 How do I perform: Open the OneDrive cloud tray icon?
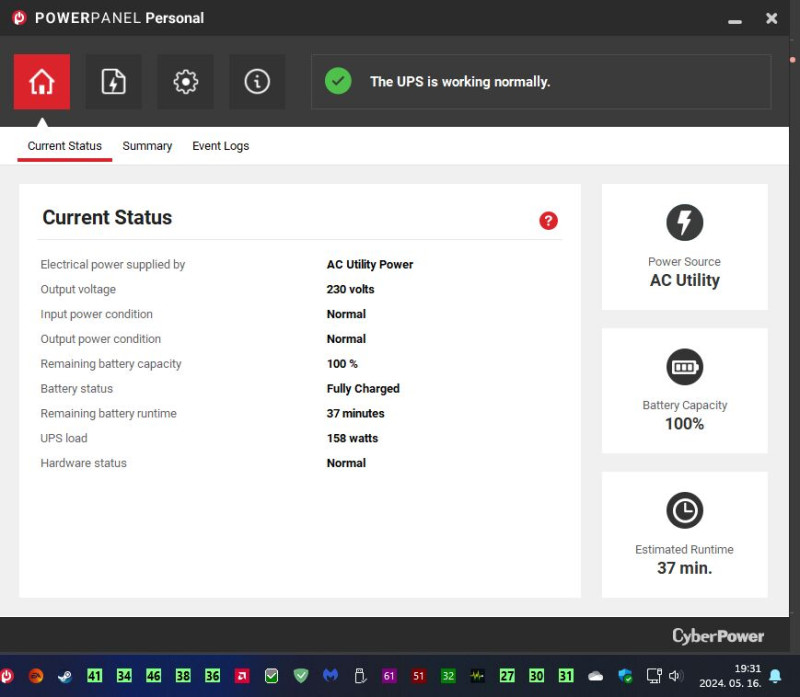click(x=595, y=677)
